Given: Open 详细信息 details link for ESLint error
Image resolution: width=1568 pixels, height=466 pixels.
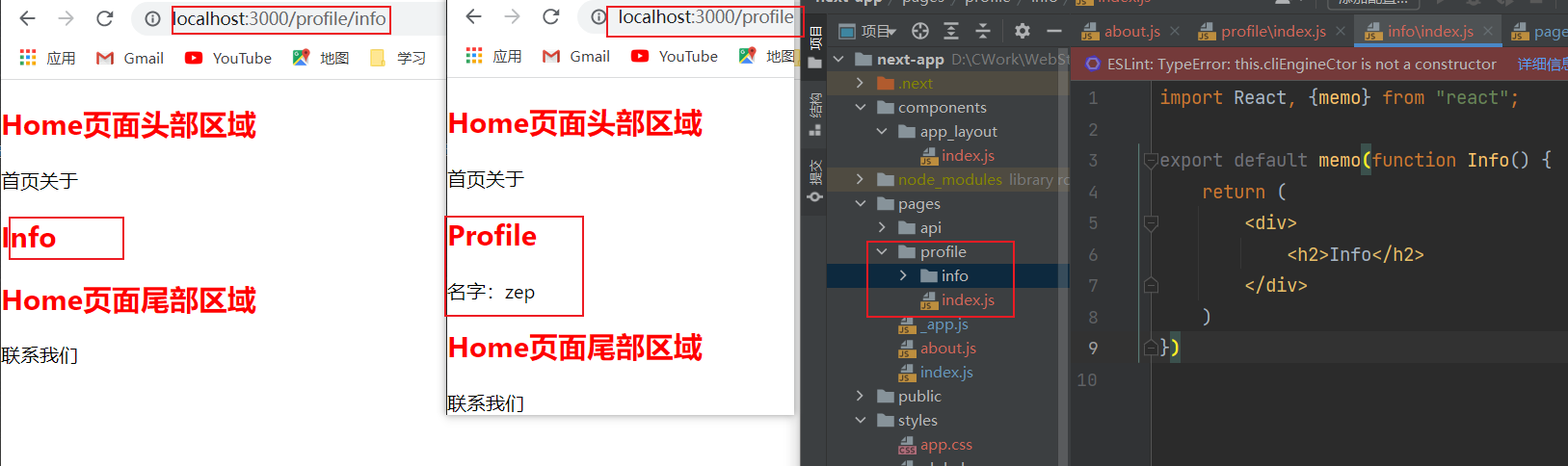Looking at the screenshot, I should tap(1542, 64).
